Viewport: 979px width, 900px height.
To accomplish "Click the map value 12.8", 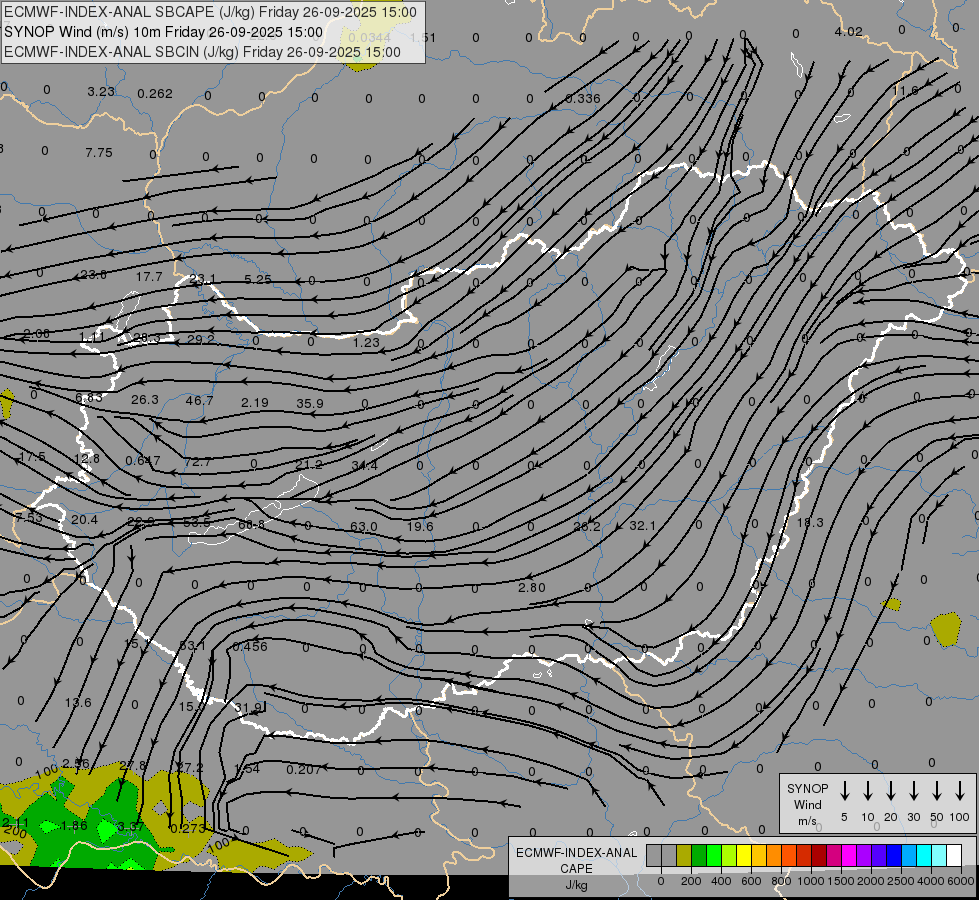I will [x=86, y=458].
